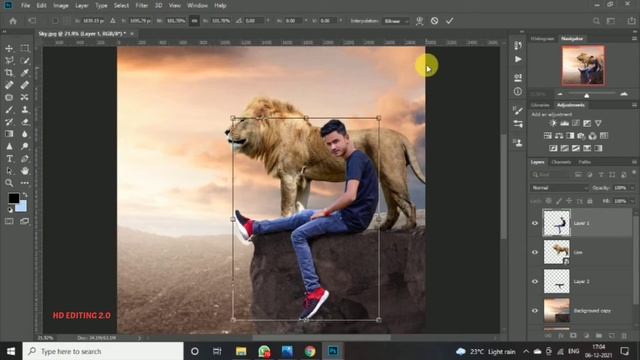Viewport: 640px width, 360px height.
Task: Switch to the Channels tab
Action: (x=561, y=162)
